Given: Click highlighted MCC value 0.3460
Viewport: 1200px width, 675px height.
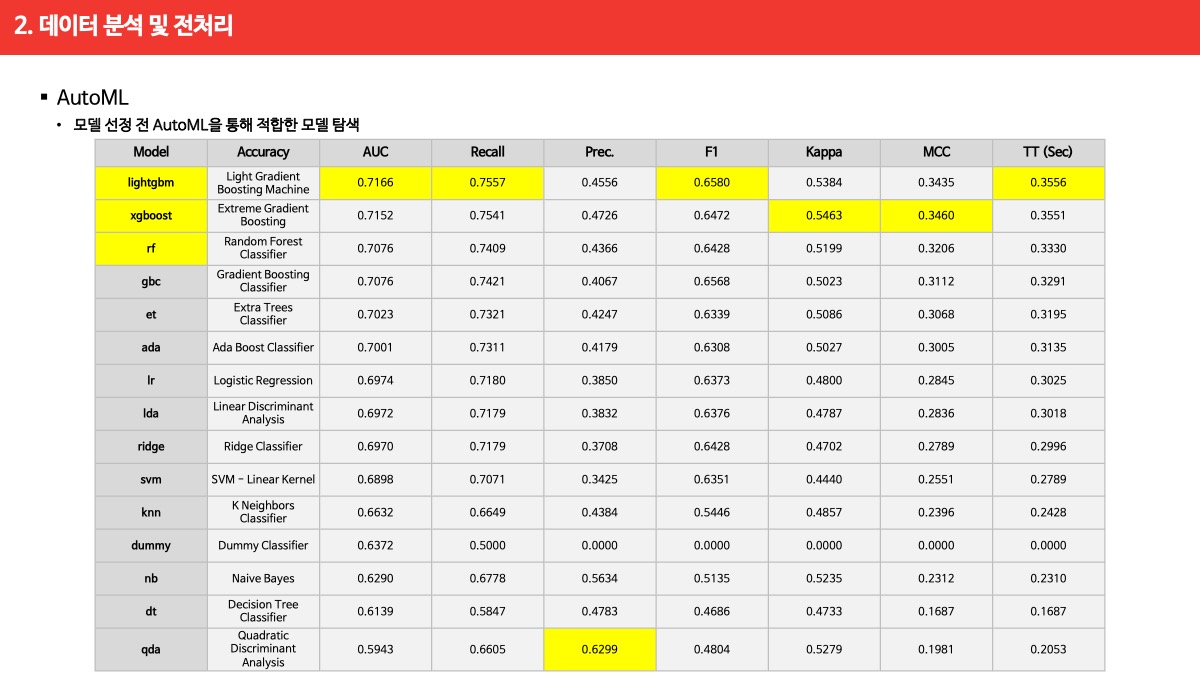Looking at the screenshot, I should [936, 215].
